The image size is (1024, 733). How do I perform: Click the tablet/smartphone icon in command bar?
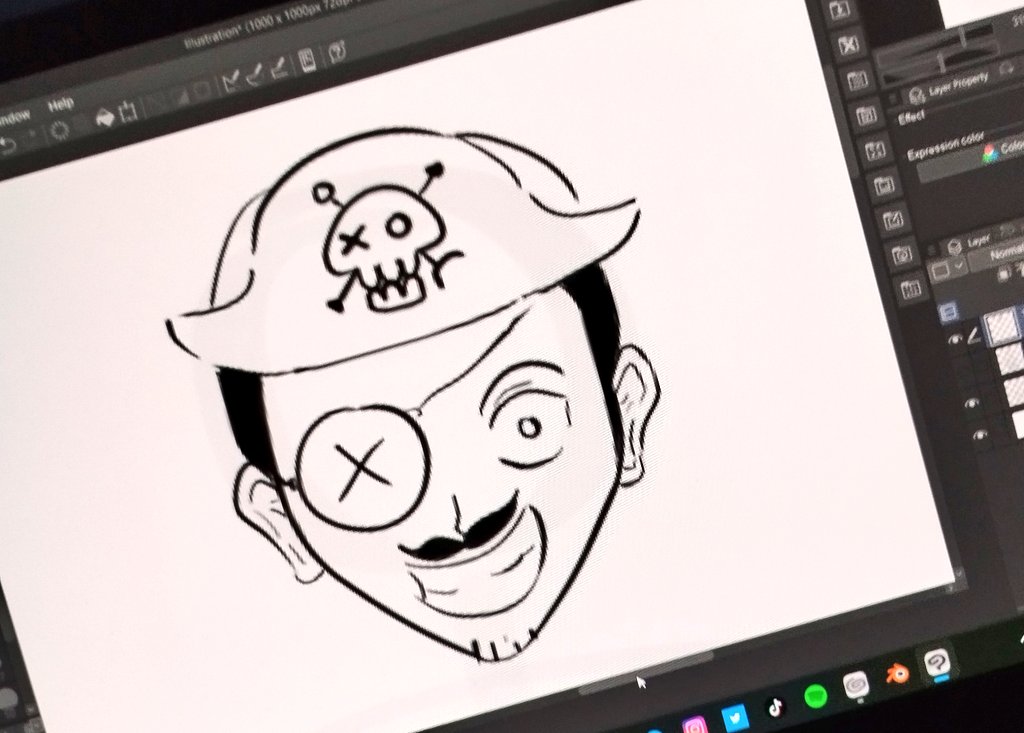coord(307,59)
